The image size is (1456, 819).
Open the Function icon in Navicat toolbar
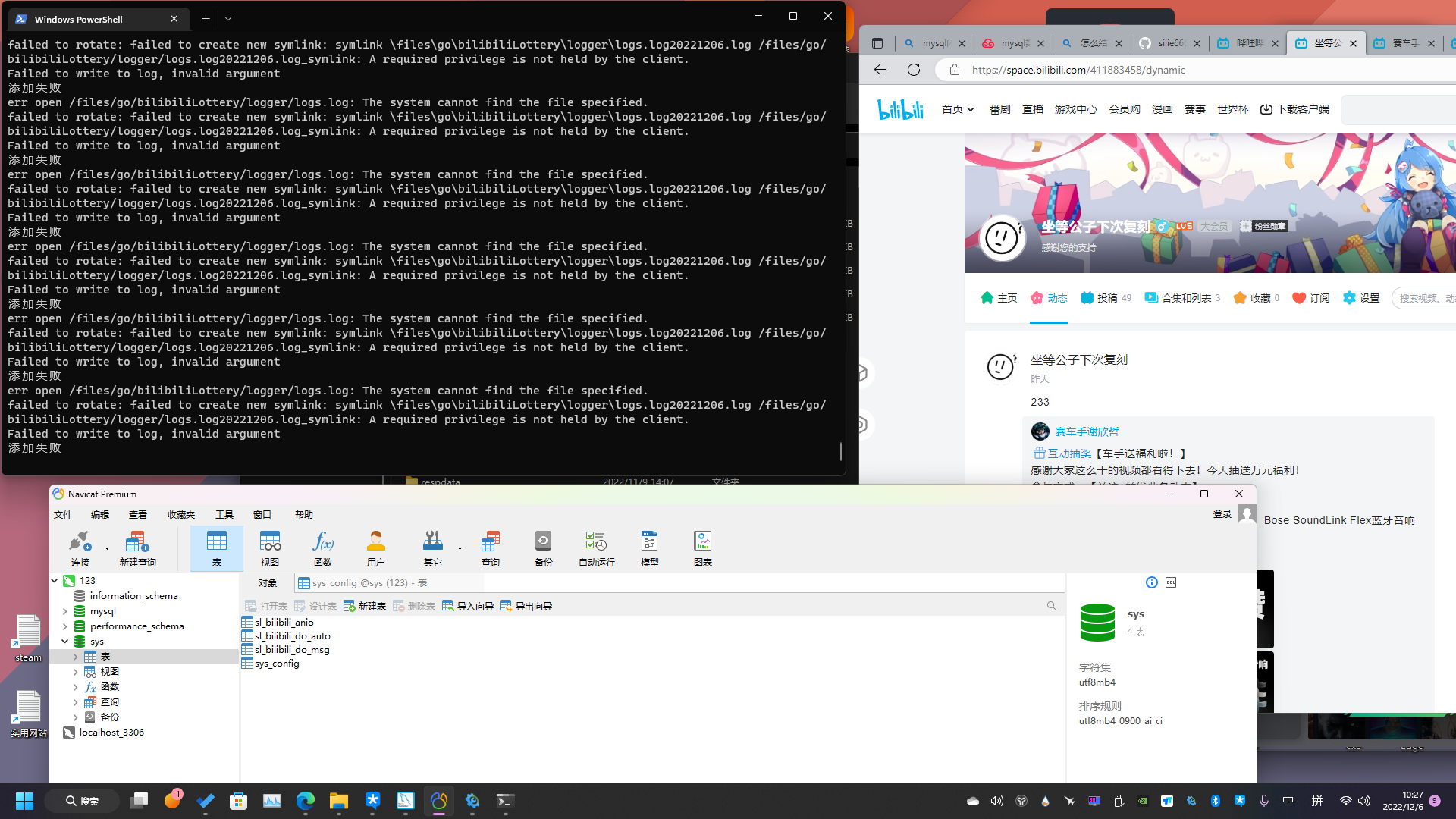coord(323,548)
